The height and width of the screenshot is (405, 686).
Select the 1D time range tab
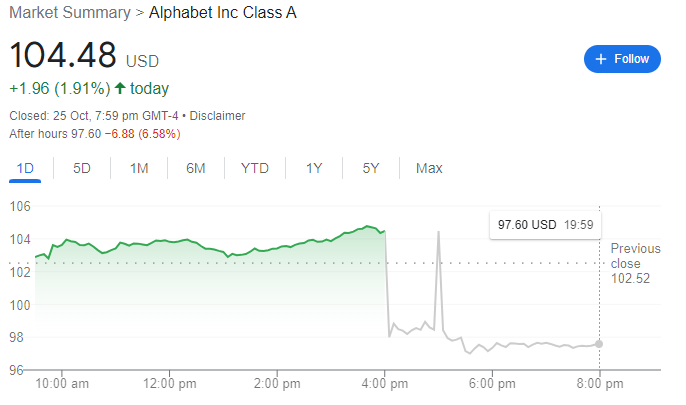26,168
